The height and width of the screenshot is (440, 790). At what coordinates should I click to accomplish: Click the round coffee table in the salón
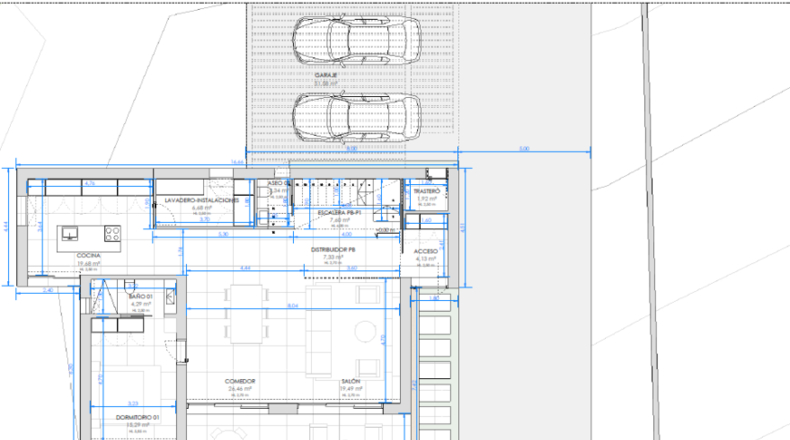click(x=365, y=331)
